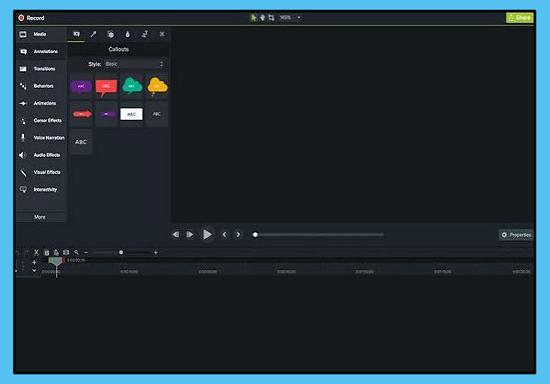Select the Keystroke callouts subtab icon
Viewport: 550px width, 384px height.
click(162, 34)
